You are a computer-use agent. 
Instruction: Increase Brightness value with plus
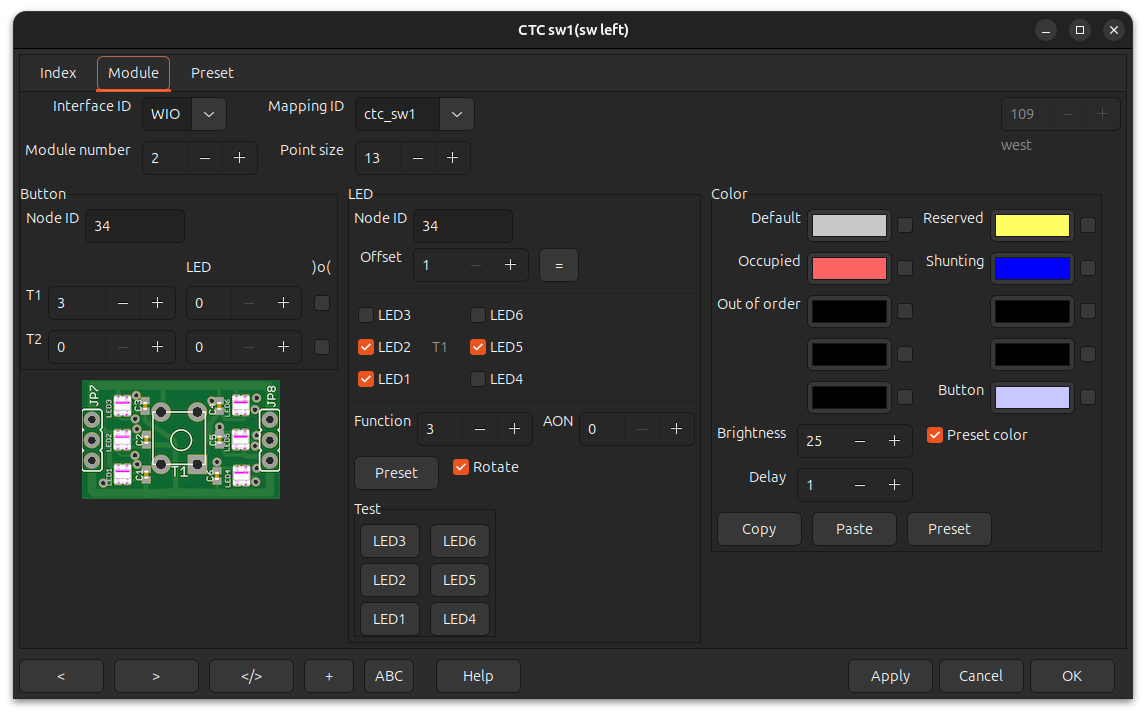(x=894, y=441)
